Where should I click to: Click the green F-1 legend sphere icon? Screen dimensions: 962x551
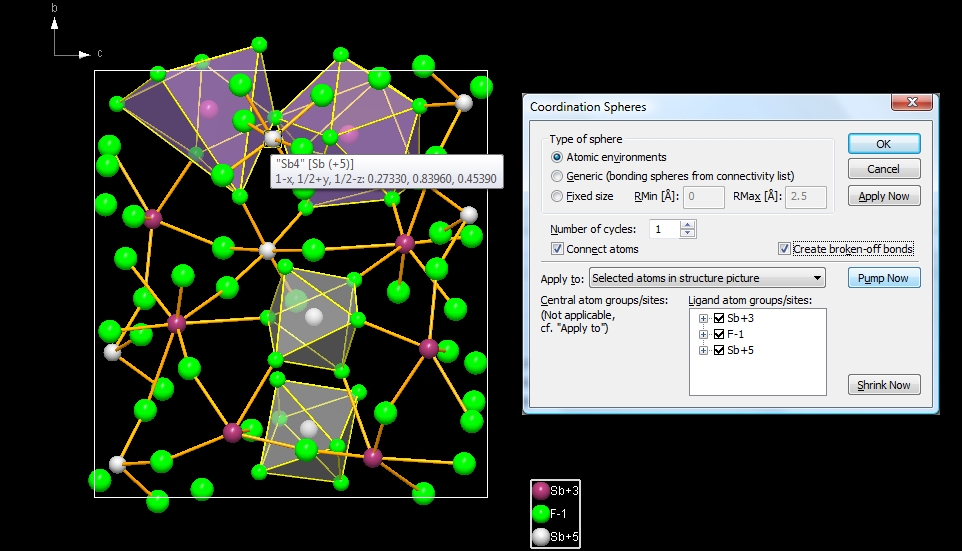(x=541, y=514)
